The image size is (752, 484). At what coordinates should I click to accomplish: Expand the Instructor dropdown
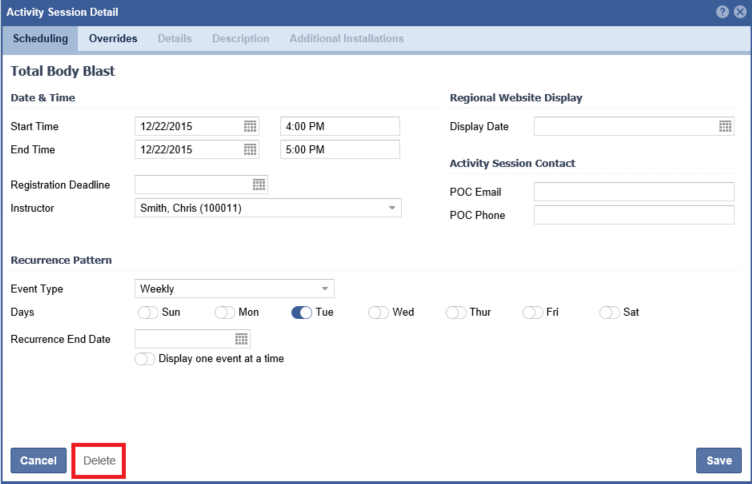click(392, 208)
